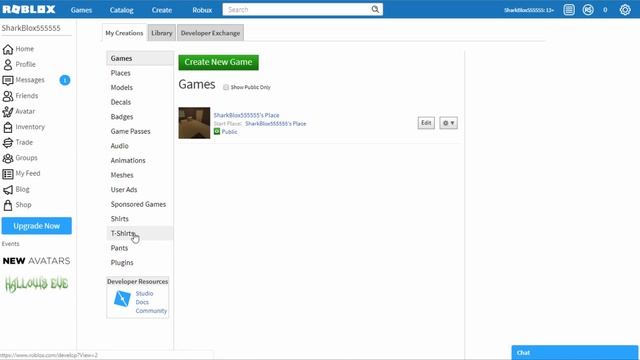640x360 pixels.
Task: Open Games in top navigation
Action: 81,10
